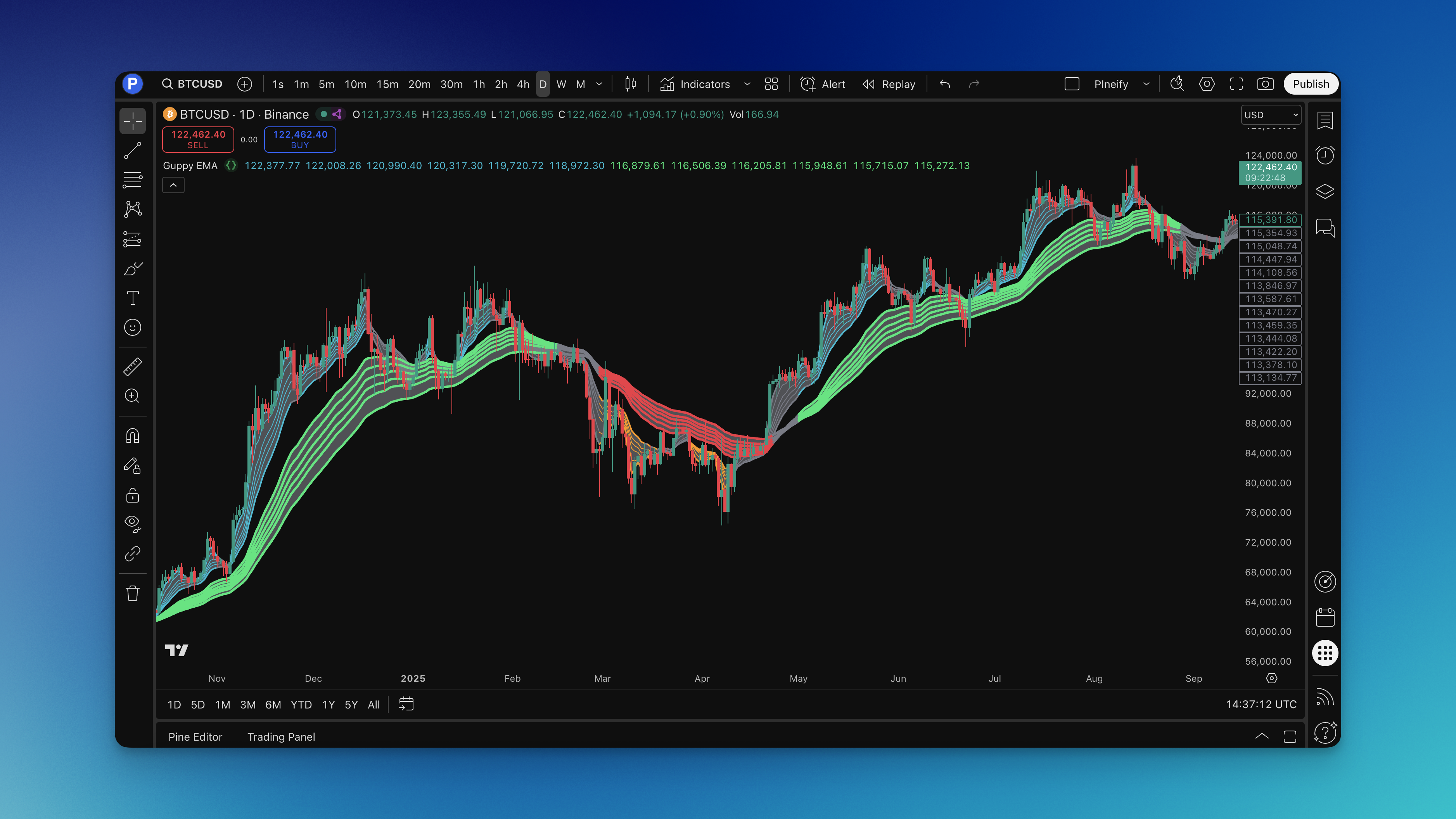The image size is (1456, 819).
Task: Open the Pine Editor tab
Action: pos(195,736)
